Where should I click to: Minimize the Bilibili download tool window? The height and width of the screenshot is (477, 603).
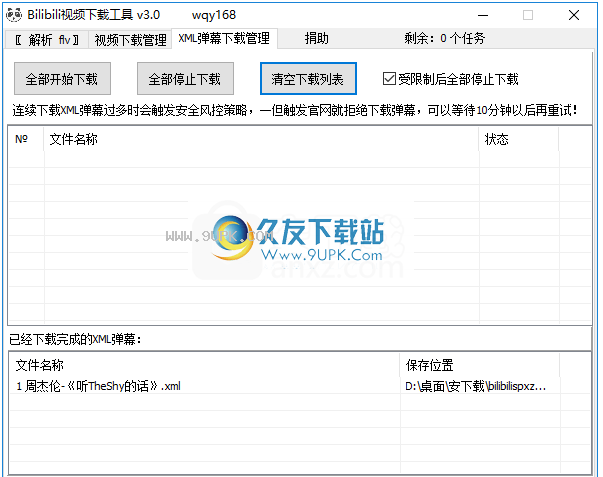pos(483,15)
